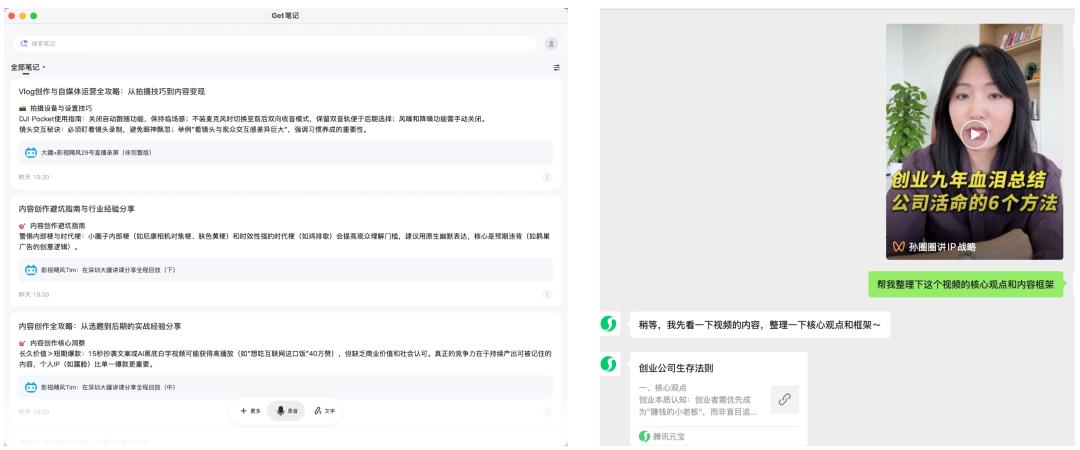This screenshot has height=450, width=1080.
Task: Open the user profile avatar icon
Action: pyautogui.click(x=550, y=44)
